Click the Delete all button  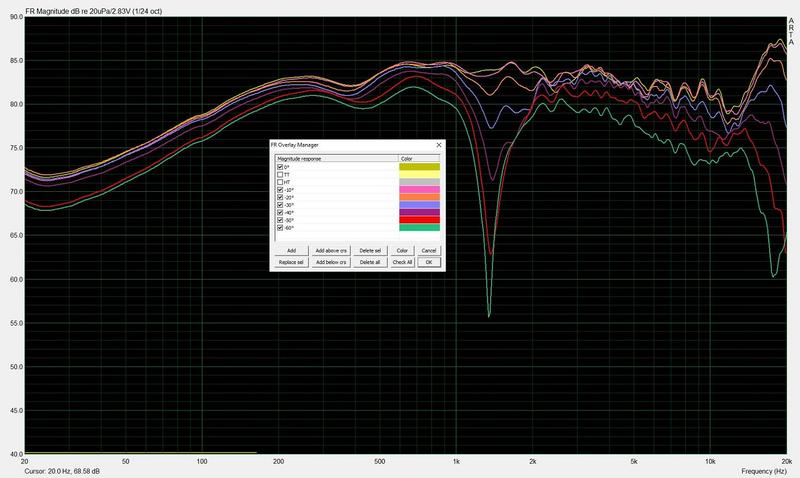(x=370, y=262)
